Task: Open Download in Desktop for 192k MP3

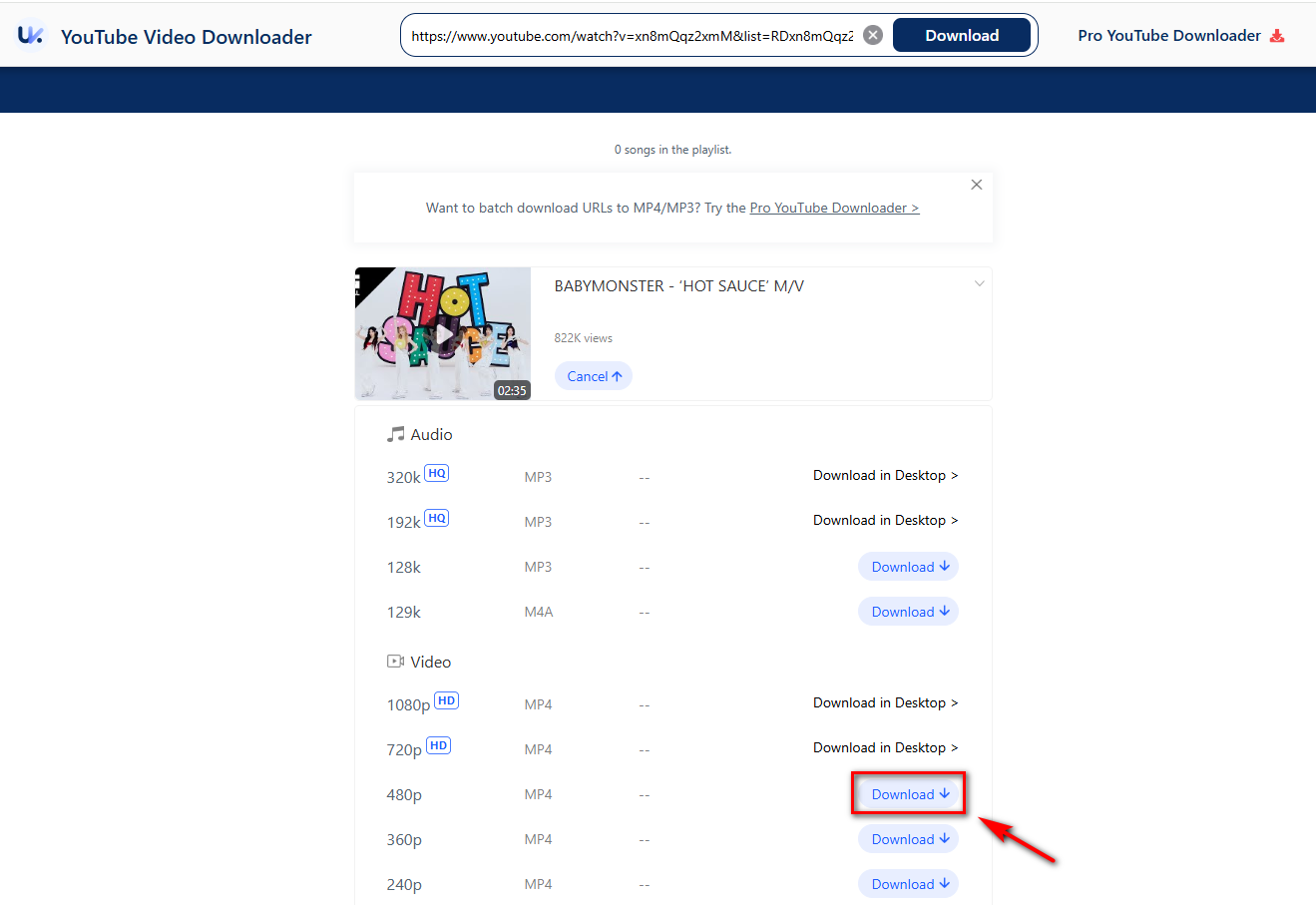Action: (x=885, y=520)
